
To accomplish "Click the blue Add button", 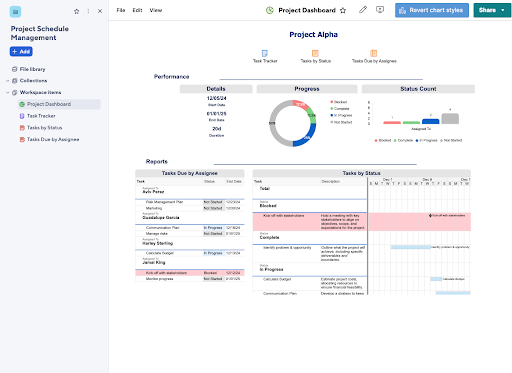I will pos(21,52).
